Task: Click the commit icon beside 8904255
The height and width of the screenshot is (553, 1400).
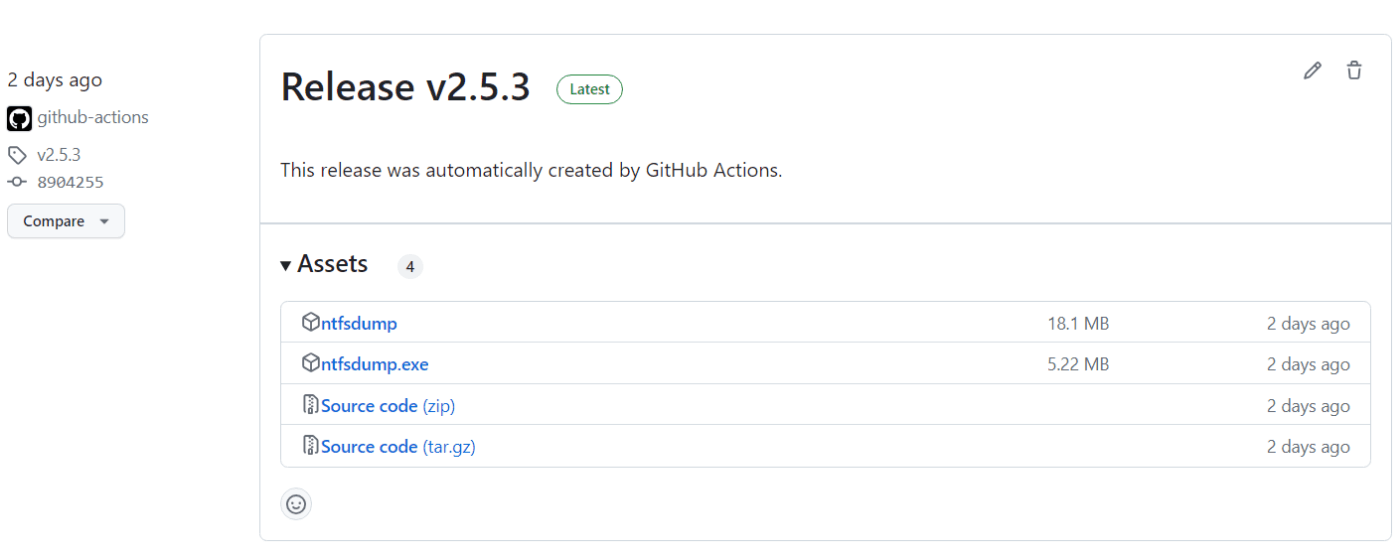Action: (x=17, y=182)
